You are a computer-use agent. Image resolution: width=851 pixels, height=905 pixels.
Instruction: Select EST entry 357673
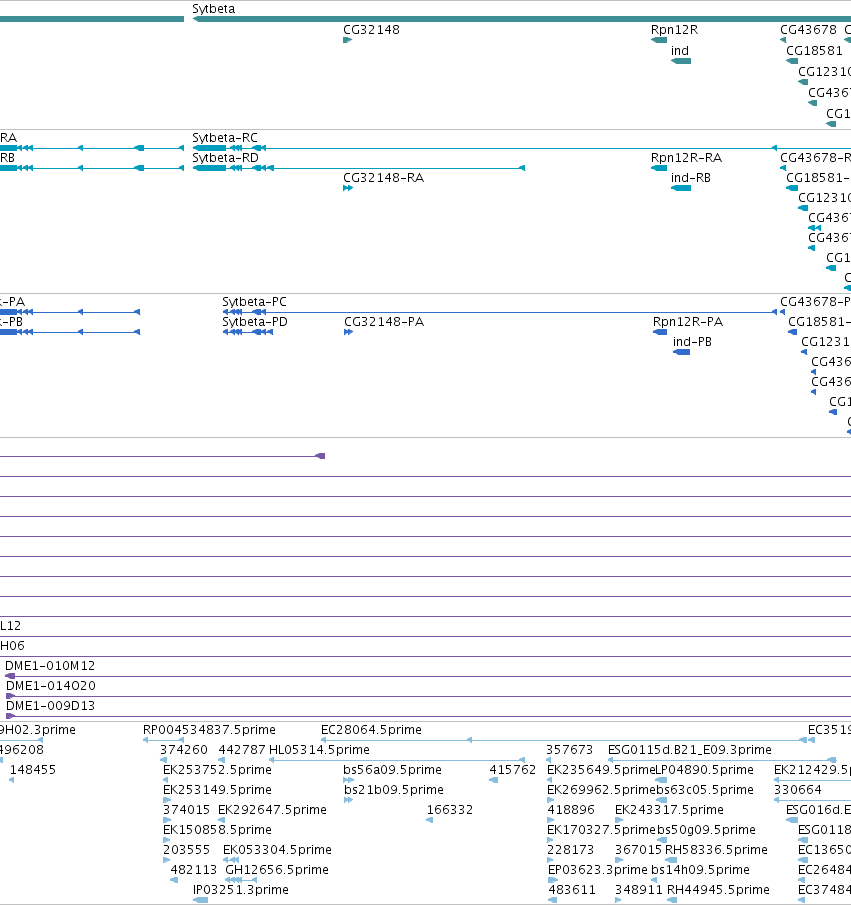point(570,750)
